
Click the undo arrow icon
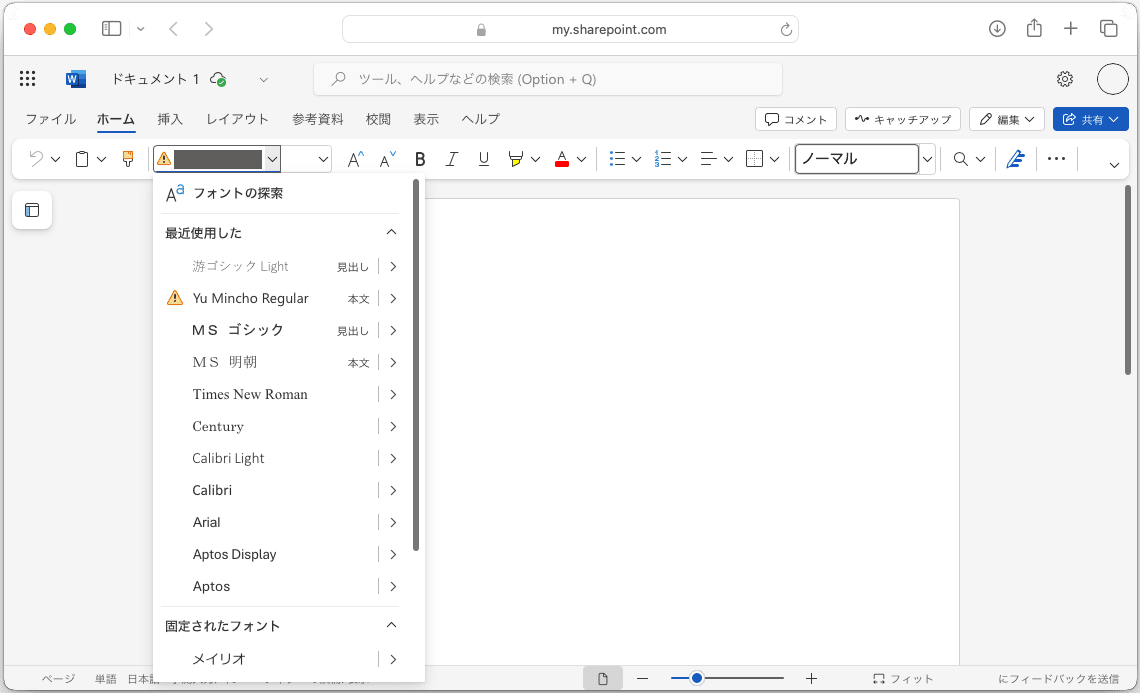click(x=36, y=158)
